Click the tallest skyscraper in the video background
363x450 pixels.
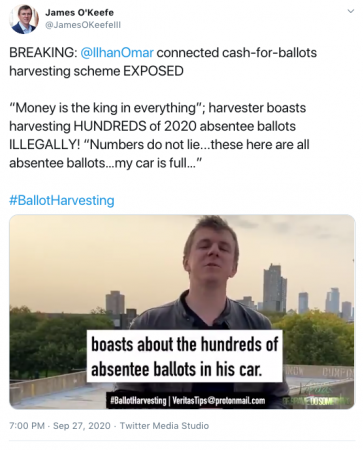[x=275, y=288]
